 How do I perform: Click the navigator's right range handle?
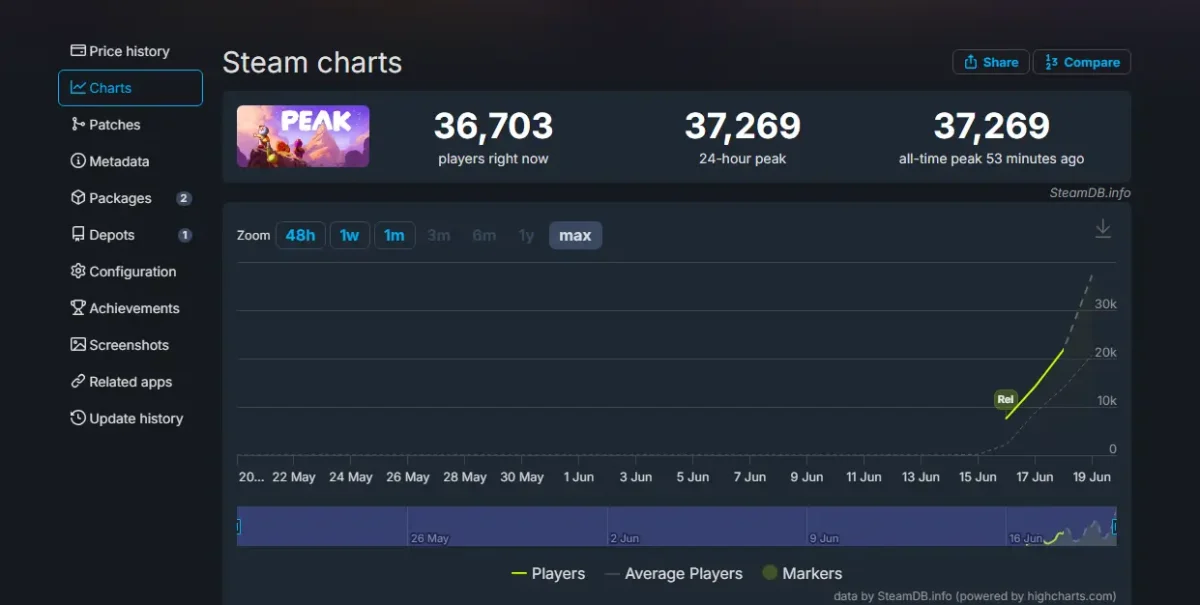click(1115, 526)
